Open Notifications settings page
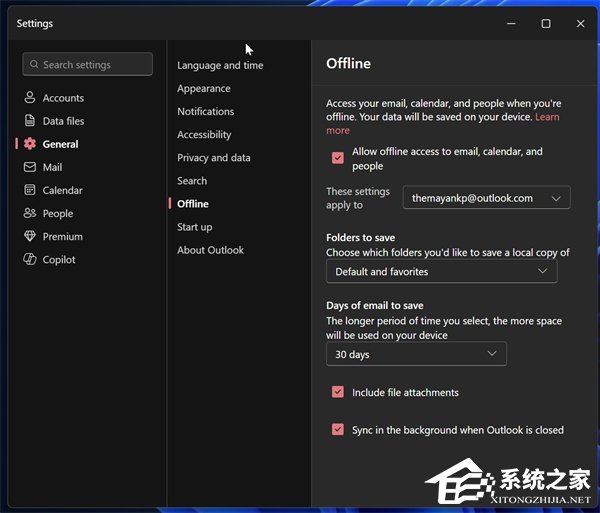Viewport: 600px width, 513px height. pos(205,112)
